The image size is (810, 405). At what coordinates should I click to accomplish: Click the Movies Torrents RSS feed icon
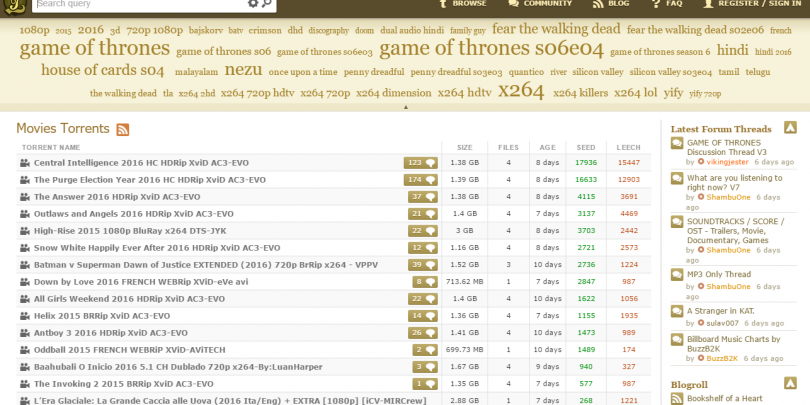point(123,129)
